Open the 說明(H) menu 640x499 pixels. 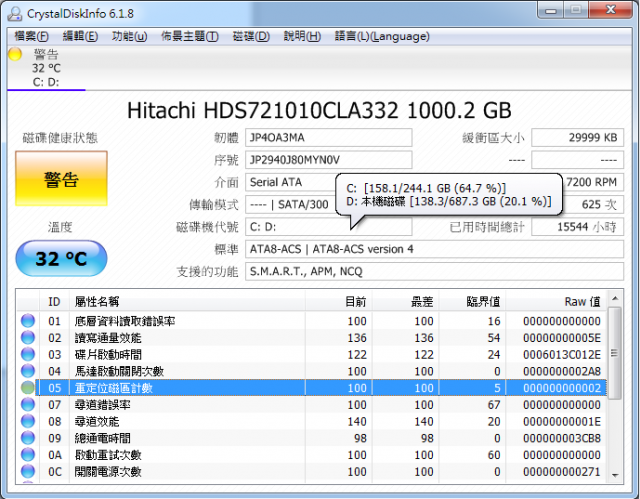click(x=302, y=36)
